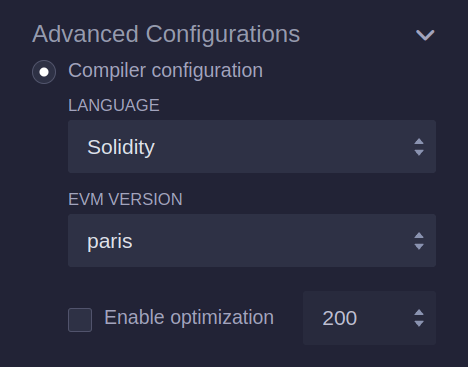Click the Compiler configuration label text

[165, 71]
